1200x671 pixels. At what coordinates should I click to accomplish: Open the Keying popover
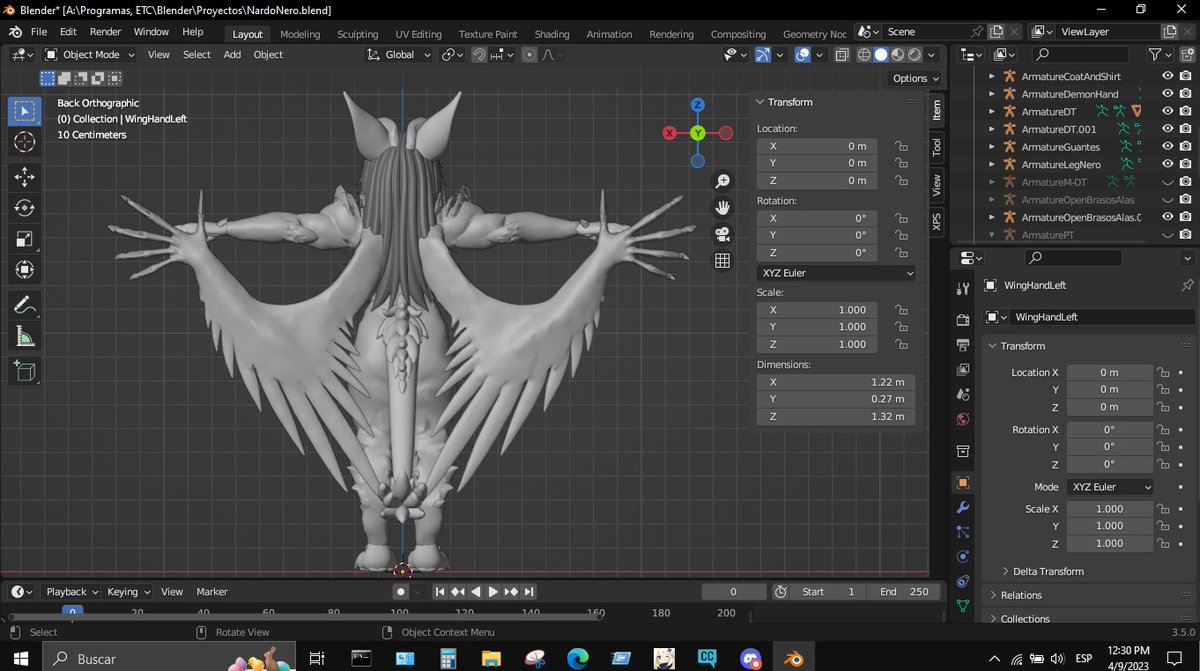tap(128, 592)
